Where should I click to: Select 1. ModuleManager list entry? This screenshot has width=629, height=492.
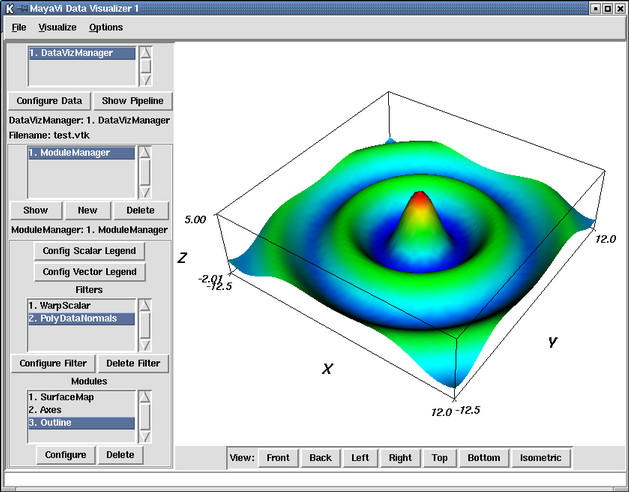[81, 153]
